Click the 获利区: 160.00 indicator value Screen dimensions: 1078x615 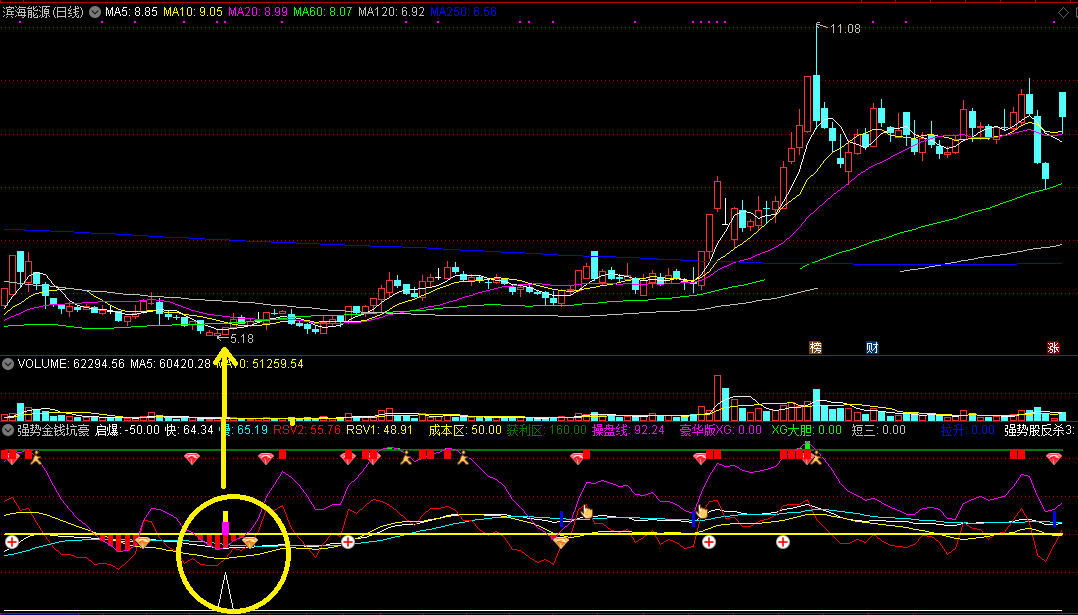[547, 431]
